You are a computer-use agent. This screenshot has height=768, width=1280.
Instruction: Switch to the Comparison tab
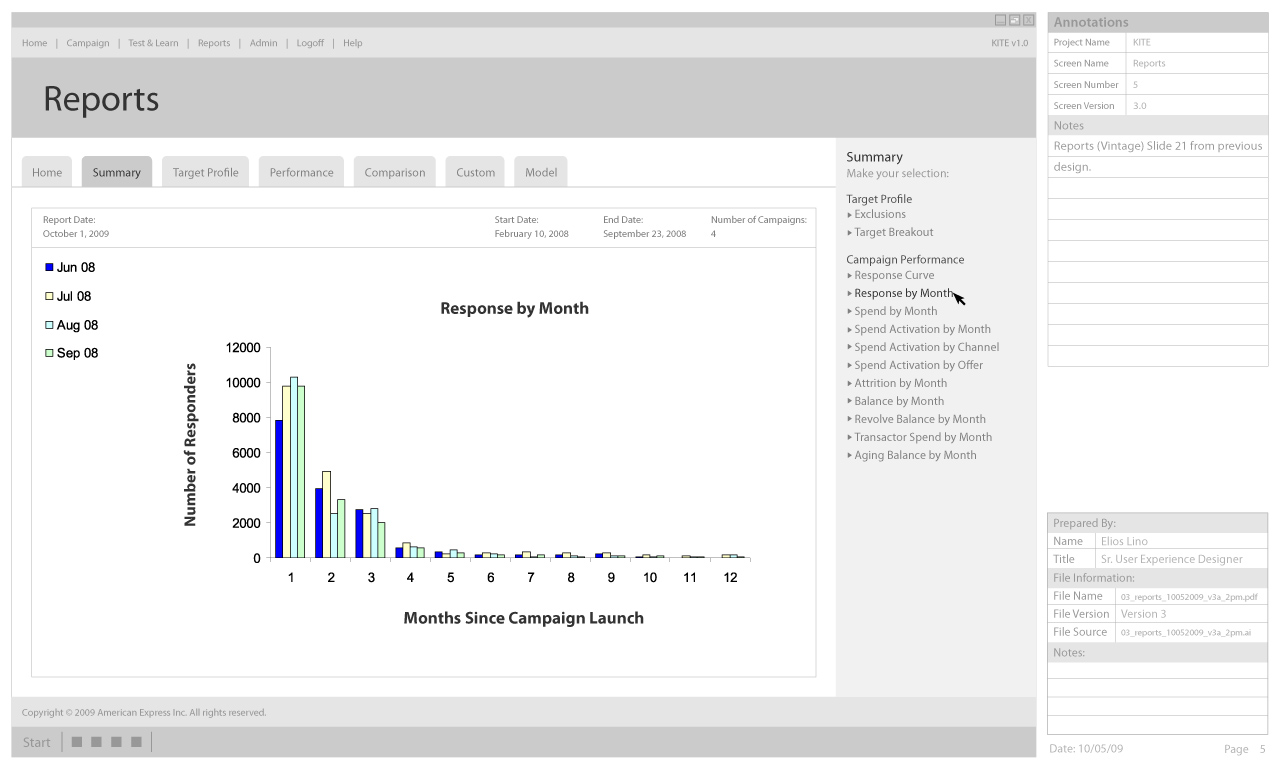[394, 172]
